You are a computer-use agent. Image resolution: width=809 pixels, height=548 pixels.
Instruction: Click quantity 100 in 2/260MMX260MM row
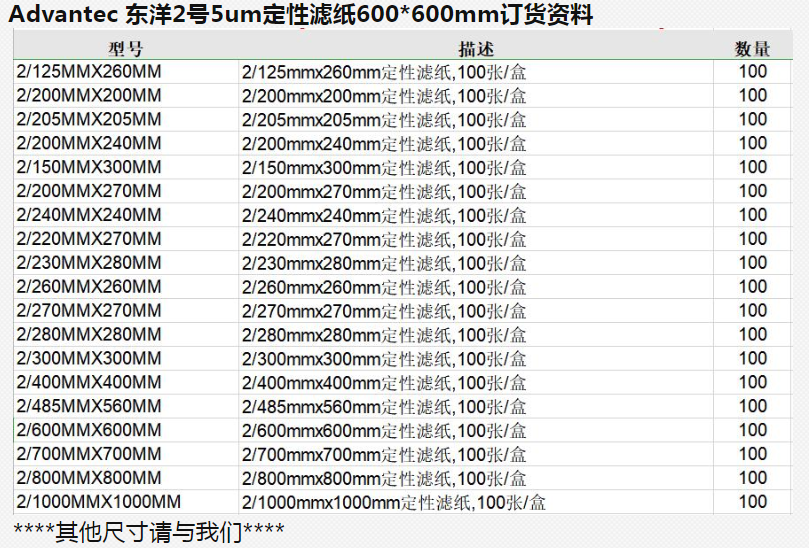[x=753, y=286]
